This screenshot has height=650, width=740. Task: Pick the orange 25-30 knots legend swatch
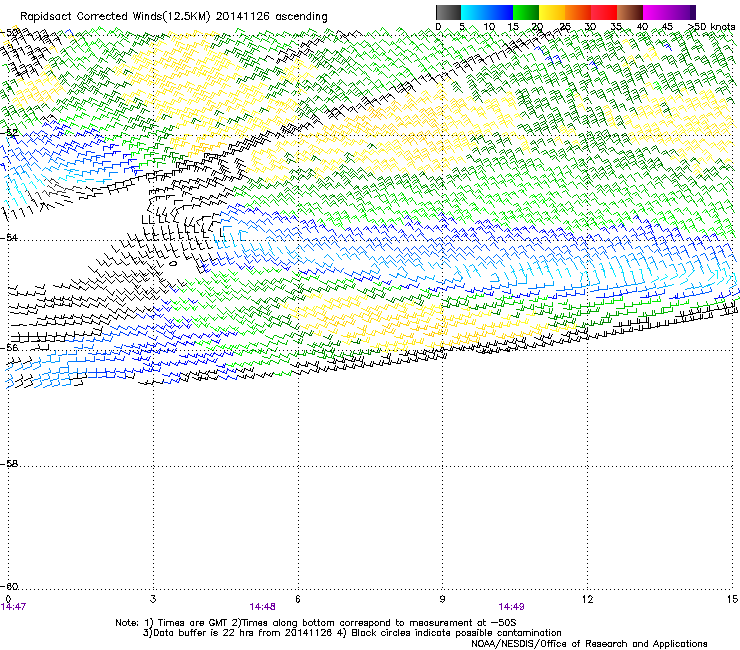point(578,12)
